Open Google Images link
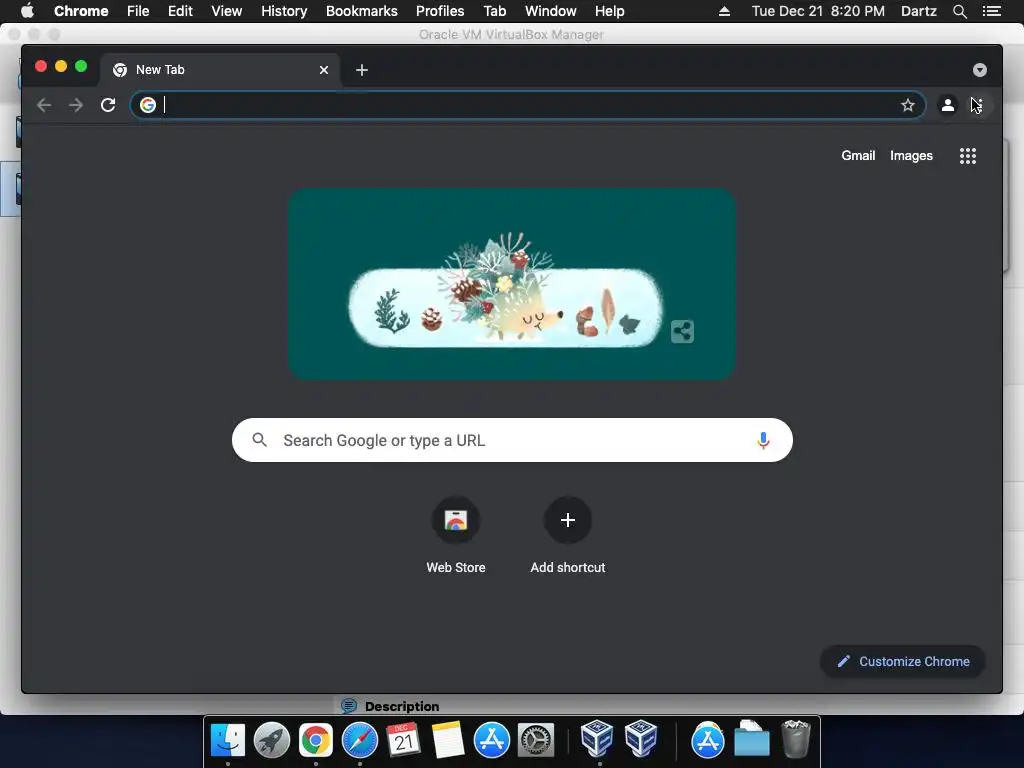 pos(911,155)
